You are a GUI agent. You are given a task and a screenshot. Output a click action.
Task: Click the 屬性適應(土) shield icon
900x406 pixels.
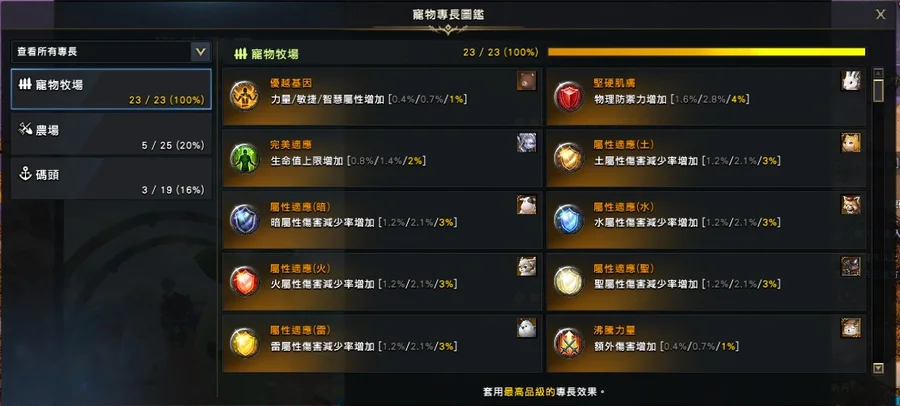coord(569,157)
